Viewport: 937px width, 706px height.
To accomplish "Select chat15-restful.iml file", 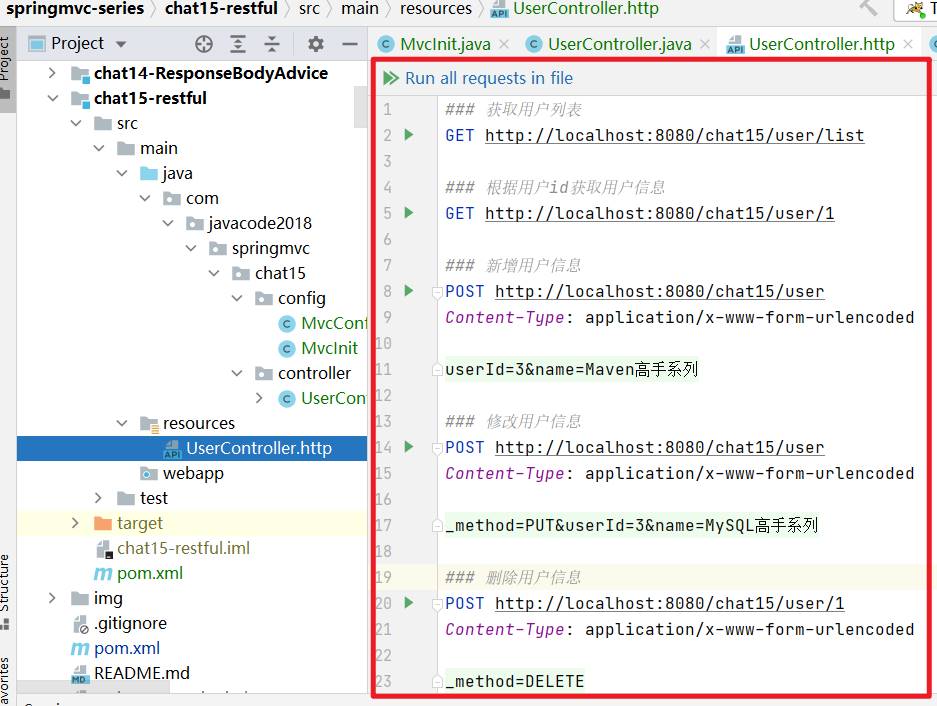I will [173, 548].
